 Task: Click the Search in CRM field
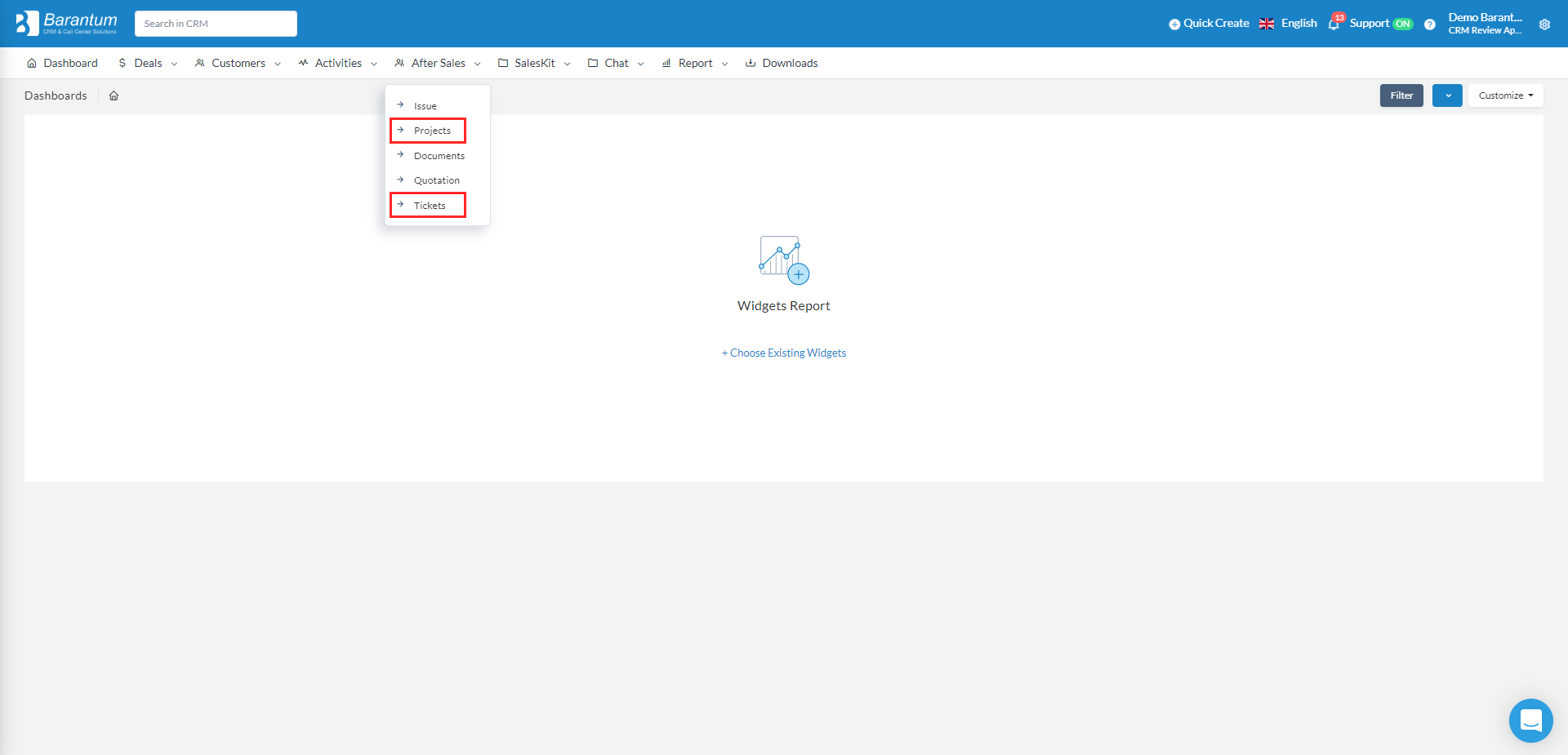[216, 24]
